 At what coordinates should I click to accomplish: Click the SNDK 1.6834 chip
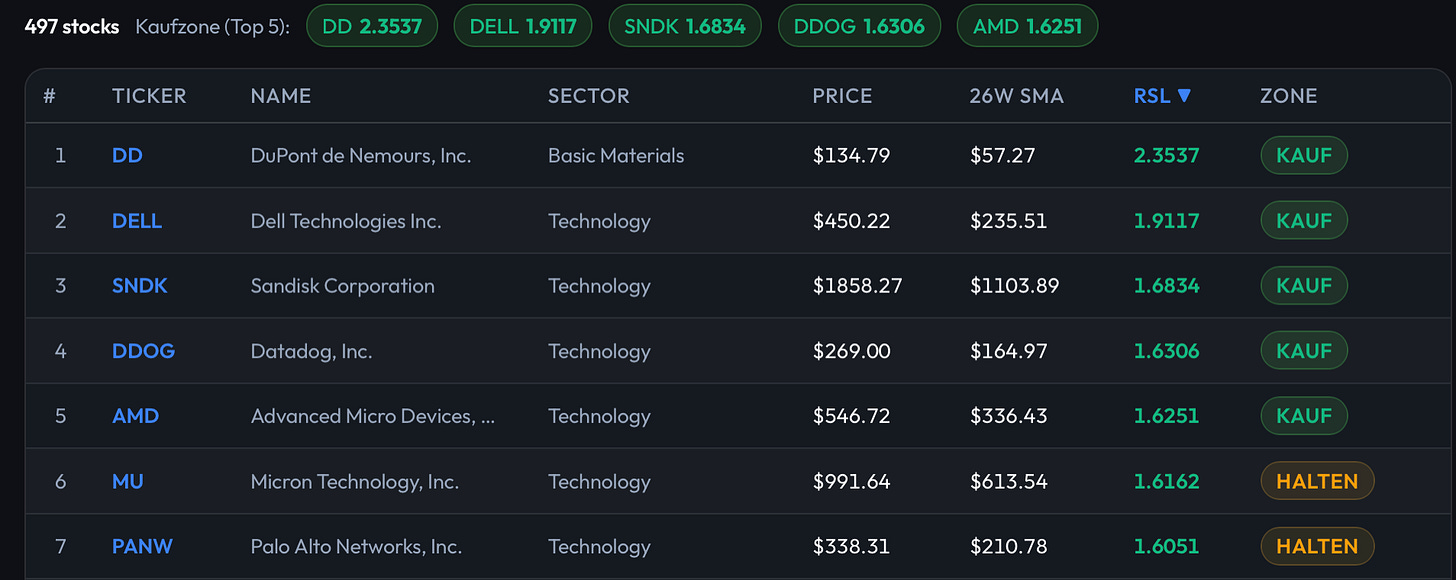[685, 26]
